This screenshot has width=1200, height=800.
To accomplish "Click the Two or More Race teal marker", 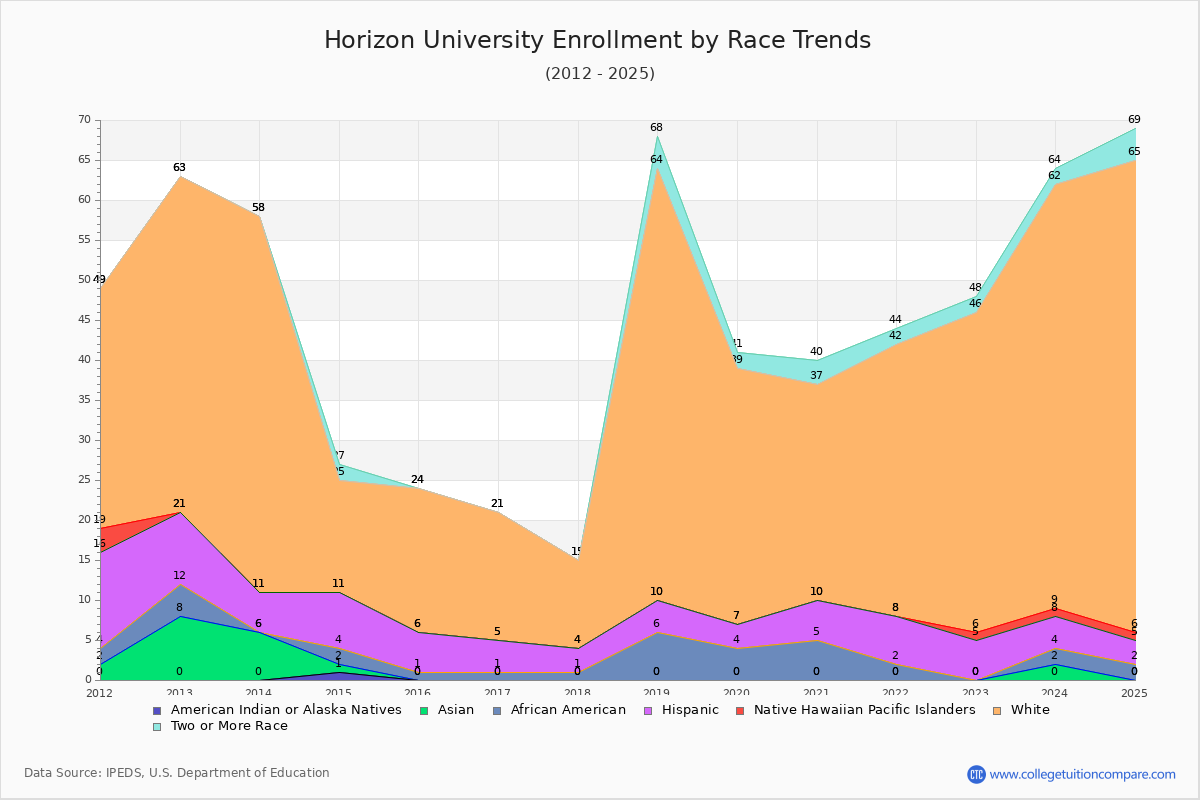I will [x=157, y=727].
